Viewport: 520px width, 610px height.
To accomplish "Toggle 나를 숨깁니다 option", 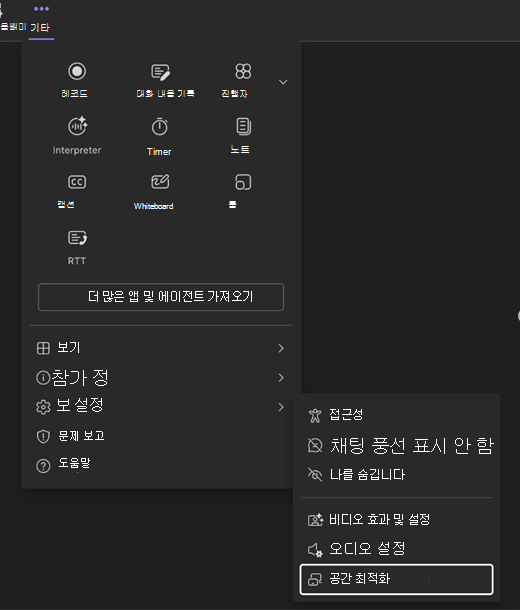I will pos(396,474).
